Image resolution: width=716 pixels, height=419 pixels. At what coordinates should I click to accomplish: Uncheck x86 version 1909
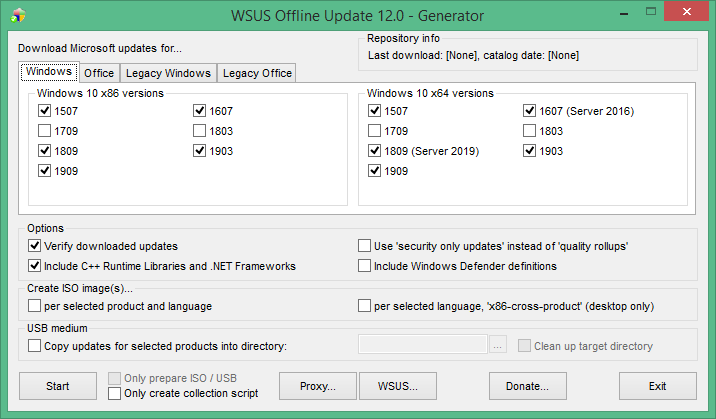[44, 171]
